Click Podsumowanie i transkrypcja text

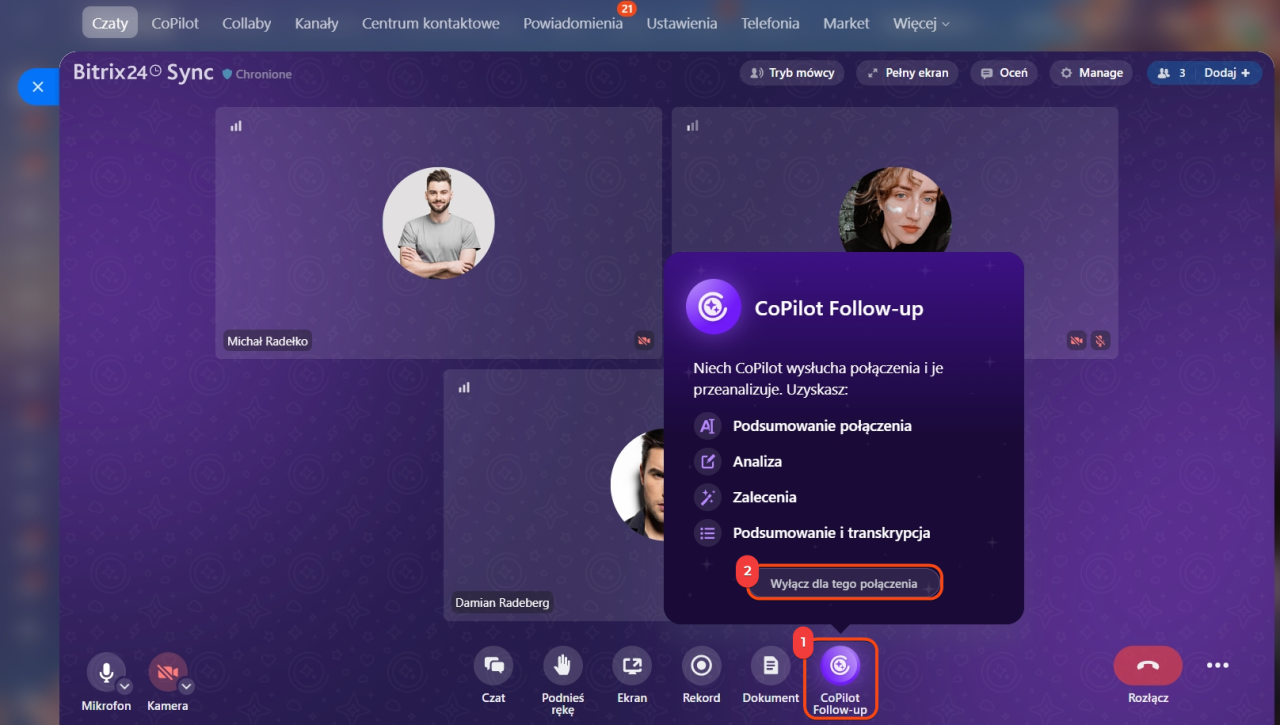pyautogui.click(x=831, y=533)
